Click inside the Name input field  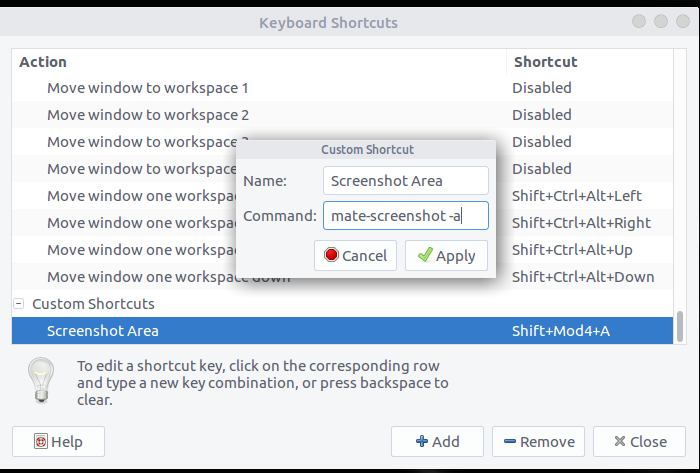(406, 181)
